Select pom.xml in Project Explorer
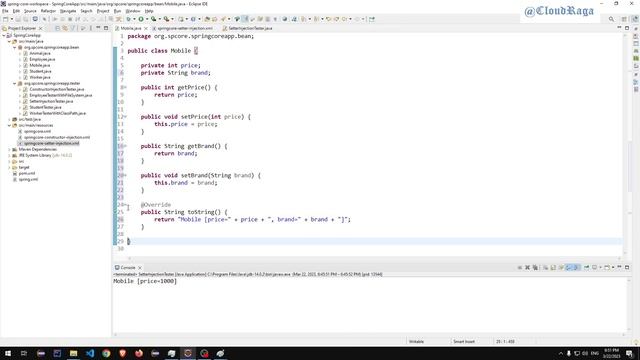The image size is (640, 360). point(27,173)
